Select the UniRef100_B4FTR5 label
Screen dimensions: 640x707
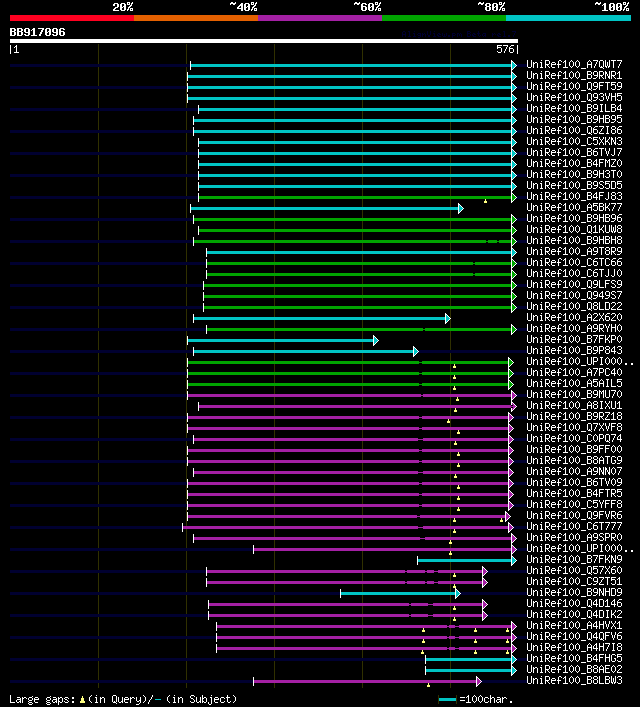pyautogui.click(x=574, y=493)
